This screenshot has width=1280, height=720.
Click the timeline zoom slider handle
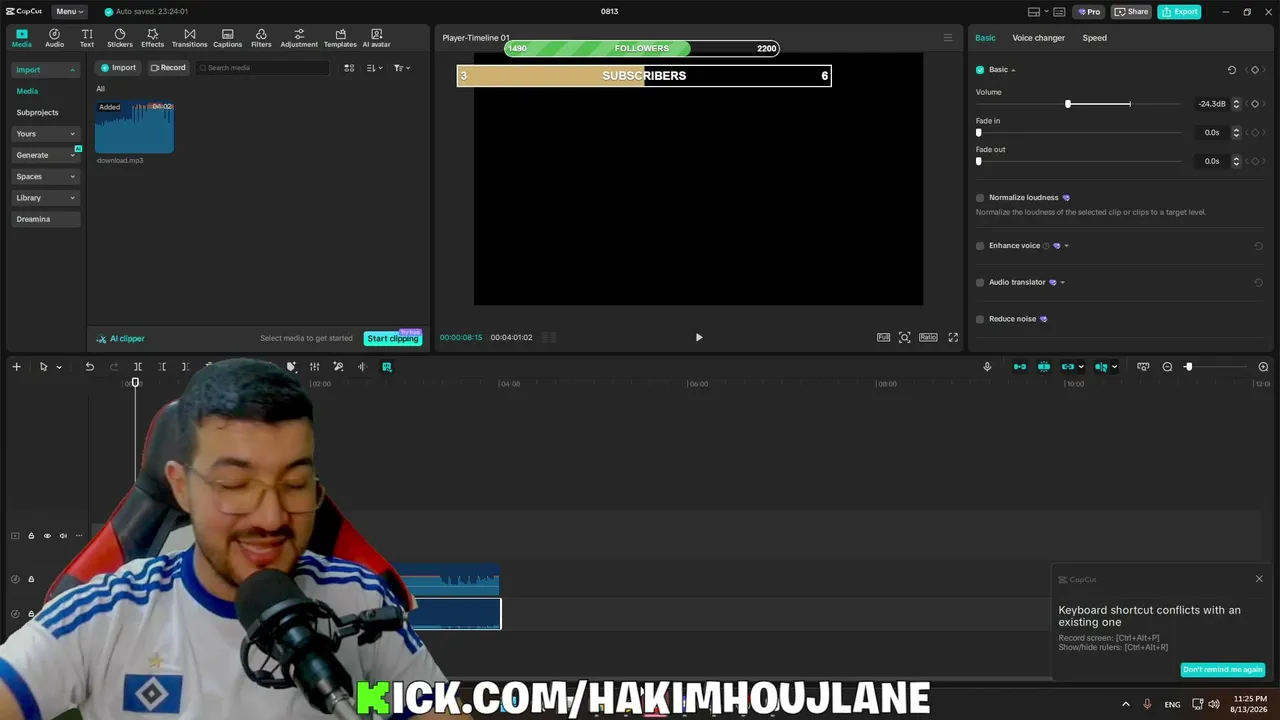click(1188, 367)
